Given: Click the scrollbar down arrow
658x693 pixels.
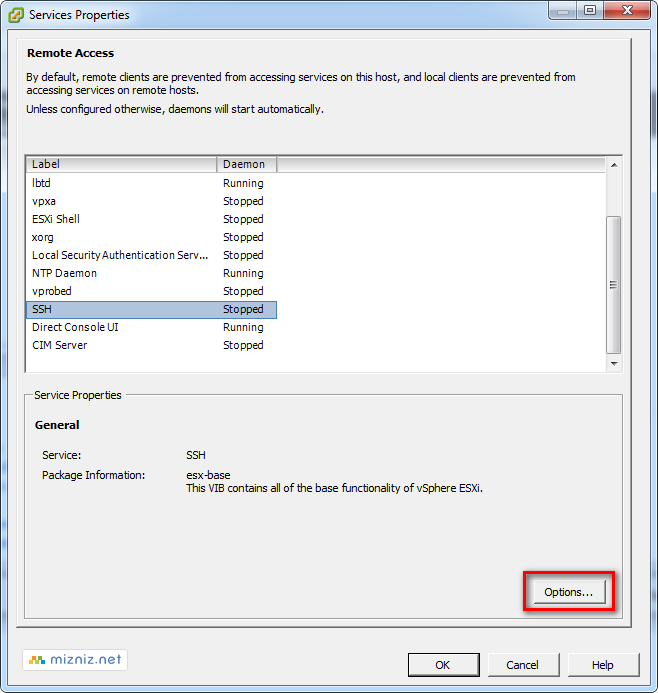Looking at the screenshot, I should pyautogui.click(x=614, y=364).
